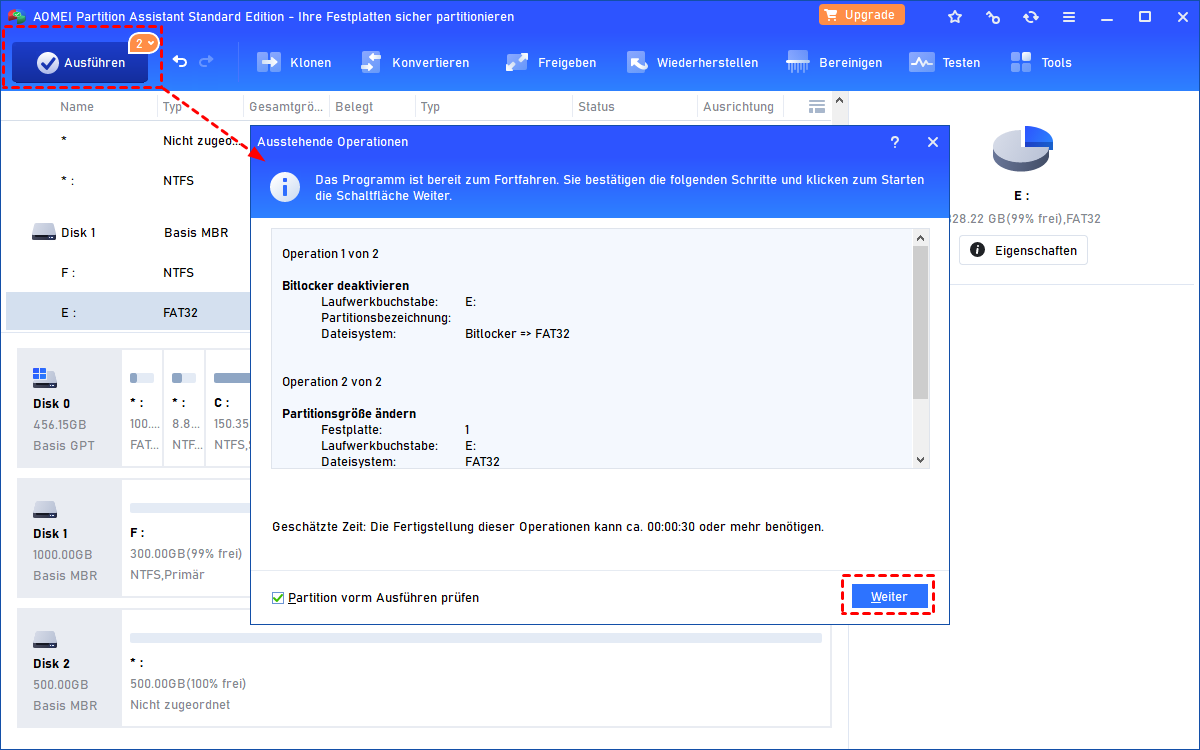Click the Disk 0 456.15GB disk tile
Image resolution: width=1200 pixels, height=750 pixels.
(68, 406)
